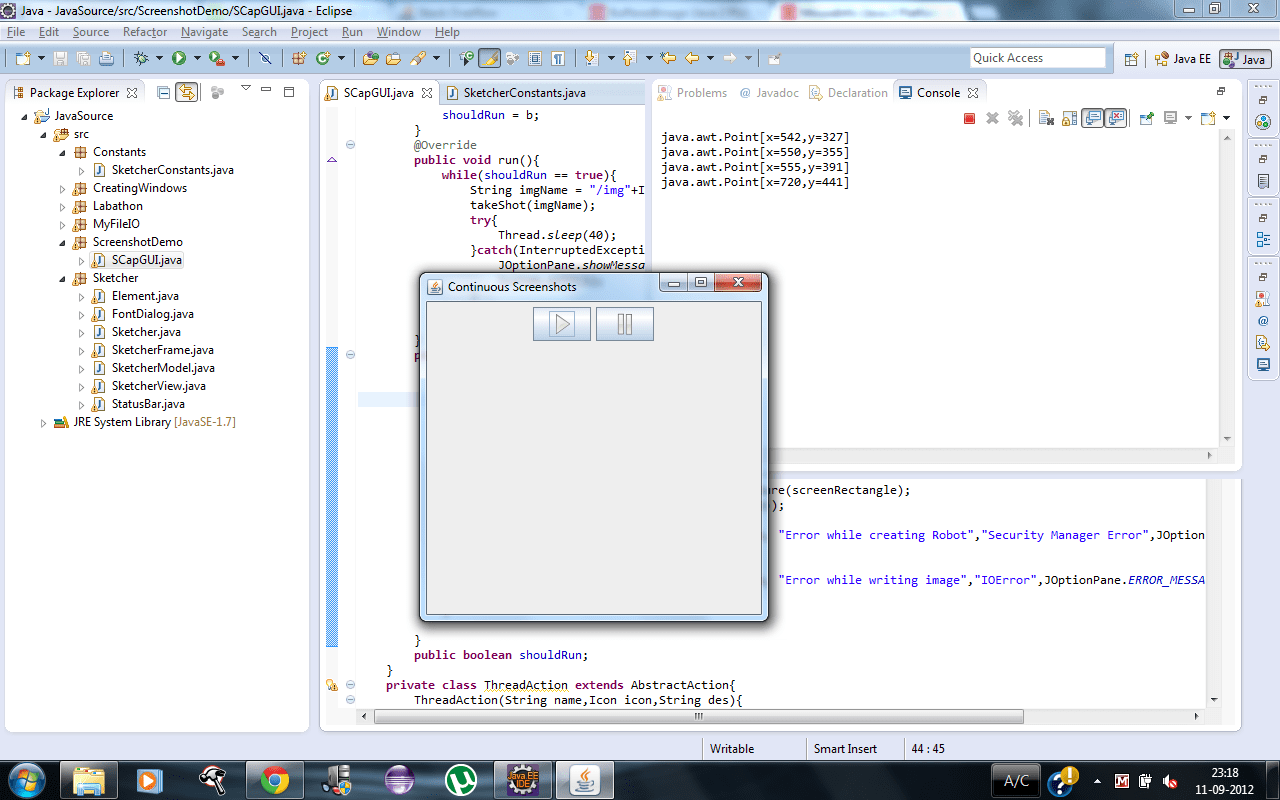Click the Open Perspective icon
The height and width of the screenshot is (800, 1280).
pos(1131,59)
